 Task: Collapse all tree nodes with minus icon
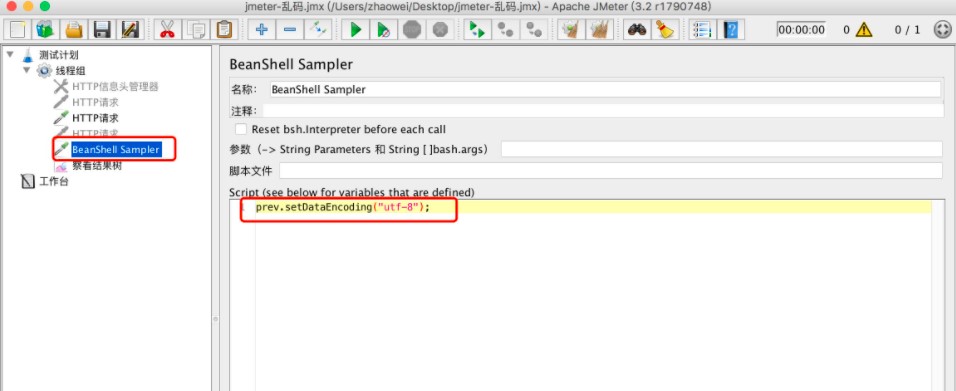point(290,29)
